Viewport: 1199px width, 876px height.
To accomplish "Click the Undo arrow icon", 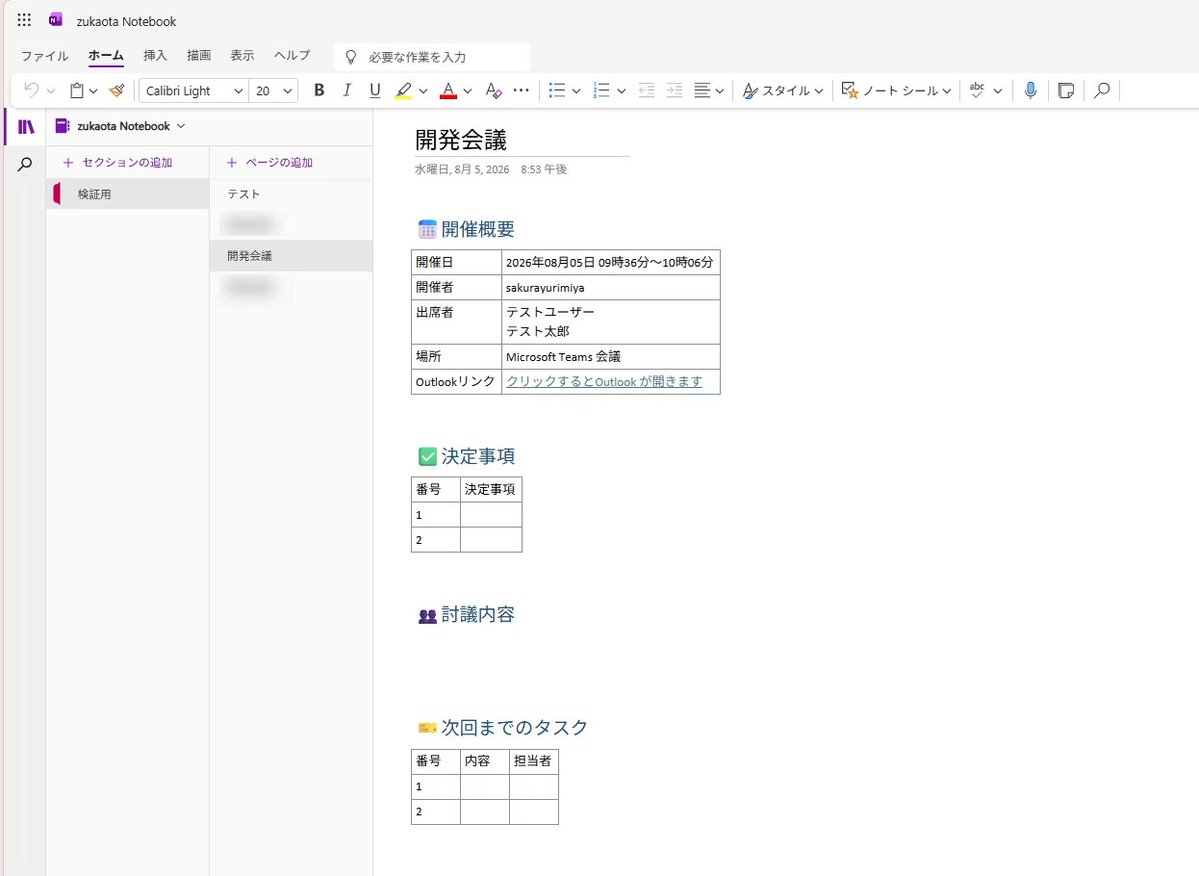I will point(31,90).
